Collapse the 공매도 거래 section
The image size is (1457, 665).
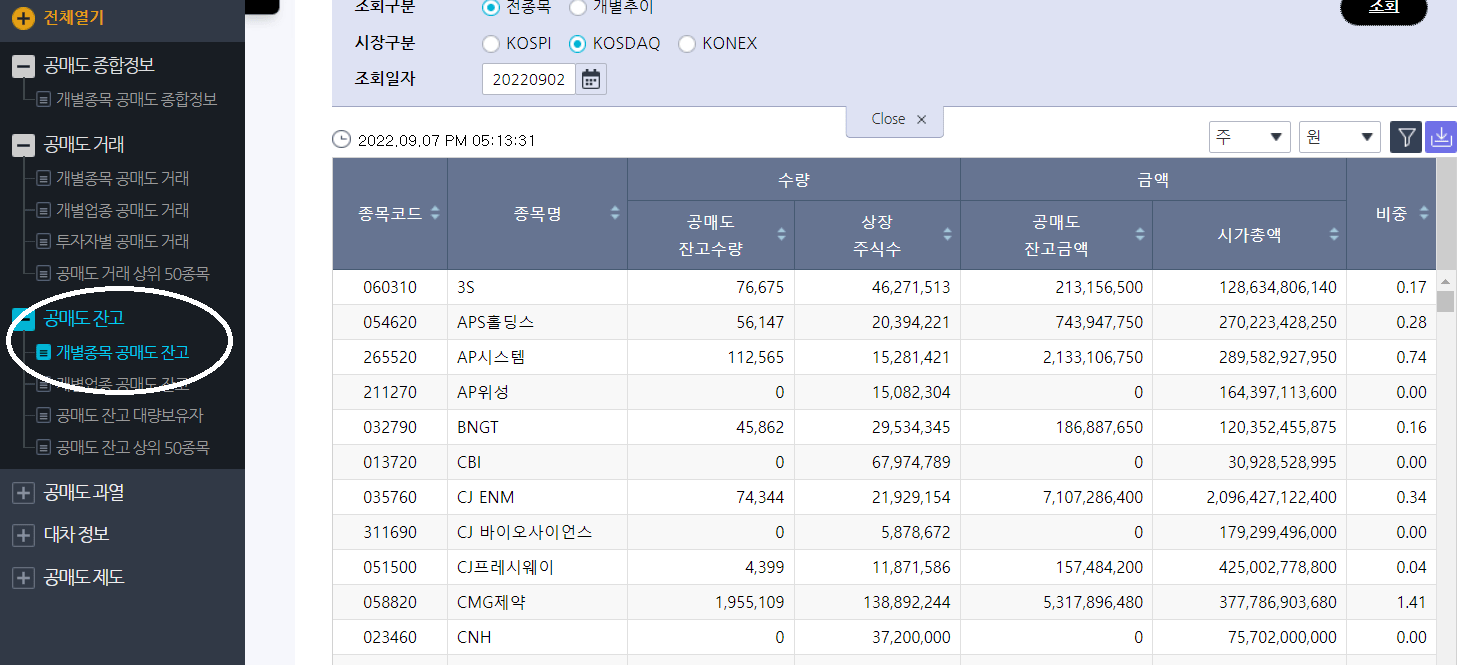(23, 145)
